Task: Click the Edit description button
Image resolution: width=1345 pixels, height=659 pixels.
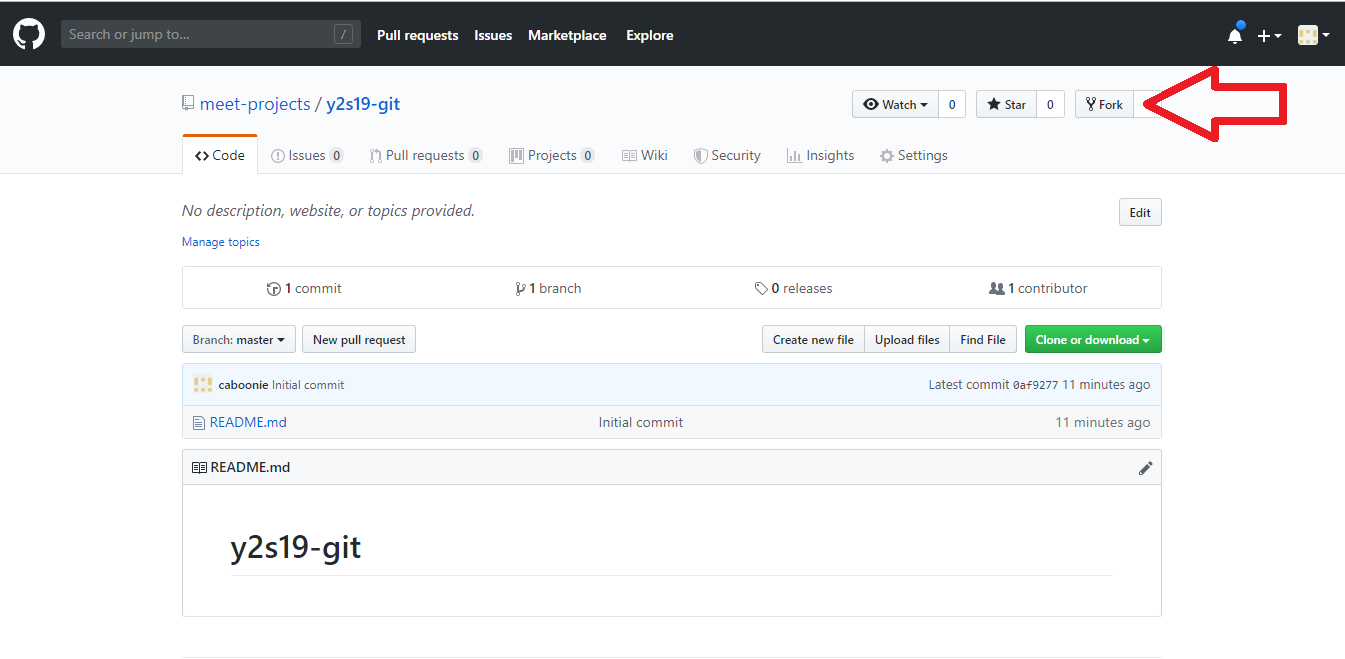Action: [1140, 212]
